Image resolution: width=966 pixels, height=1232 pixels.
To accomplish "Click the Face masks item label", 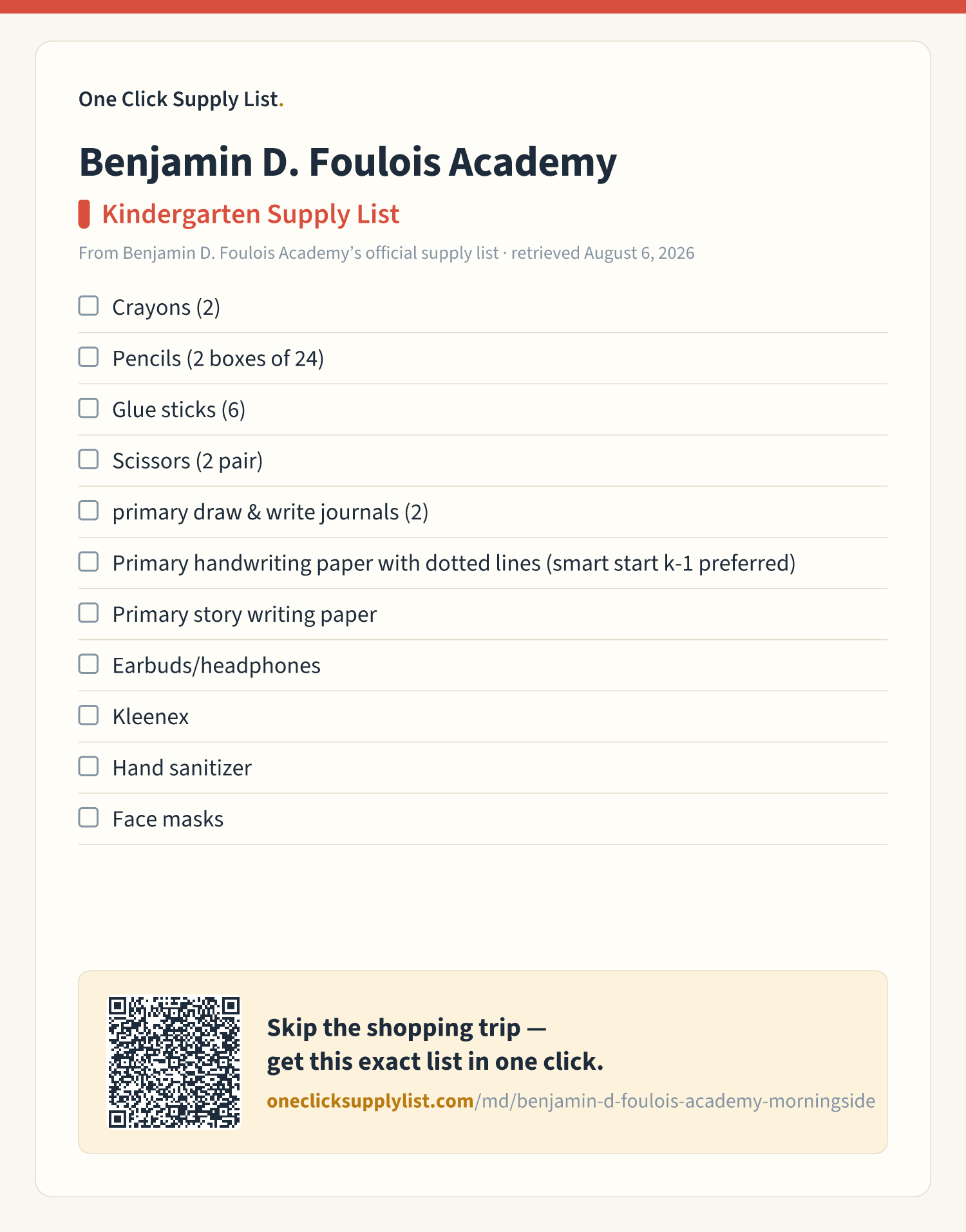I will (168, 819).
